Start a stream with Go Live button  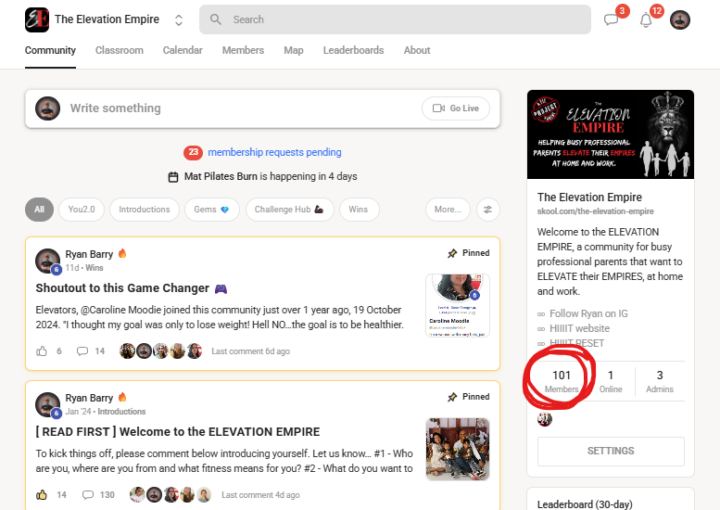pos(456,108)
